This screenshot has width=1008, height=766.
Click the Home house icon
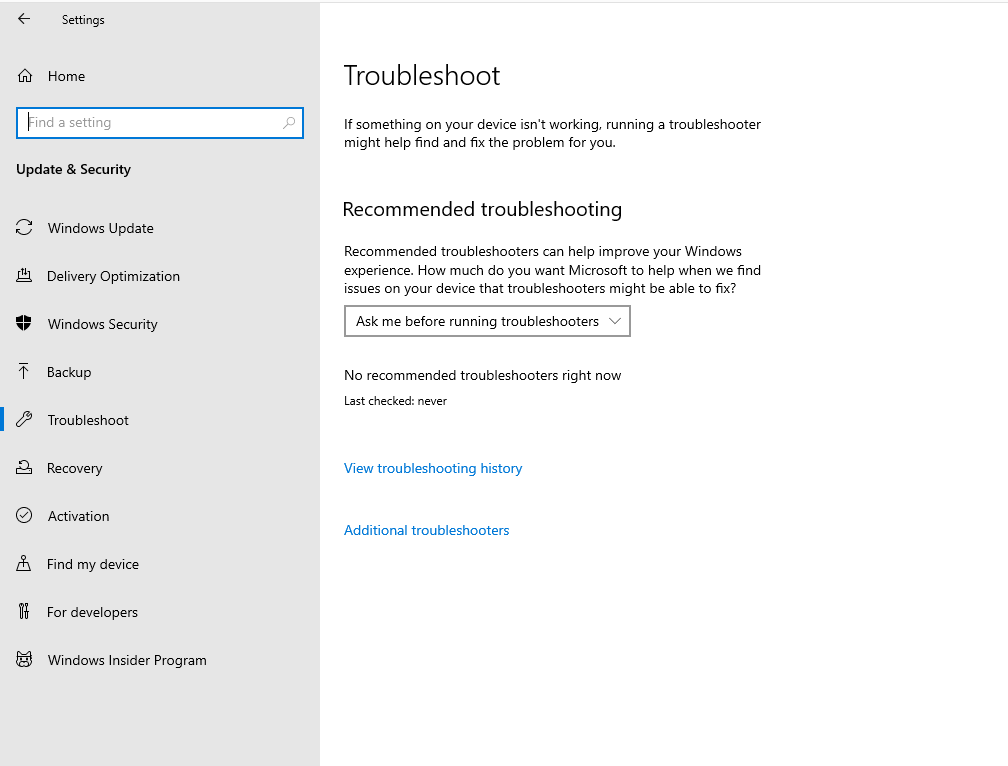point(25,76)
